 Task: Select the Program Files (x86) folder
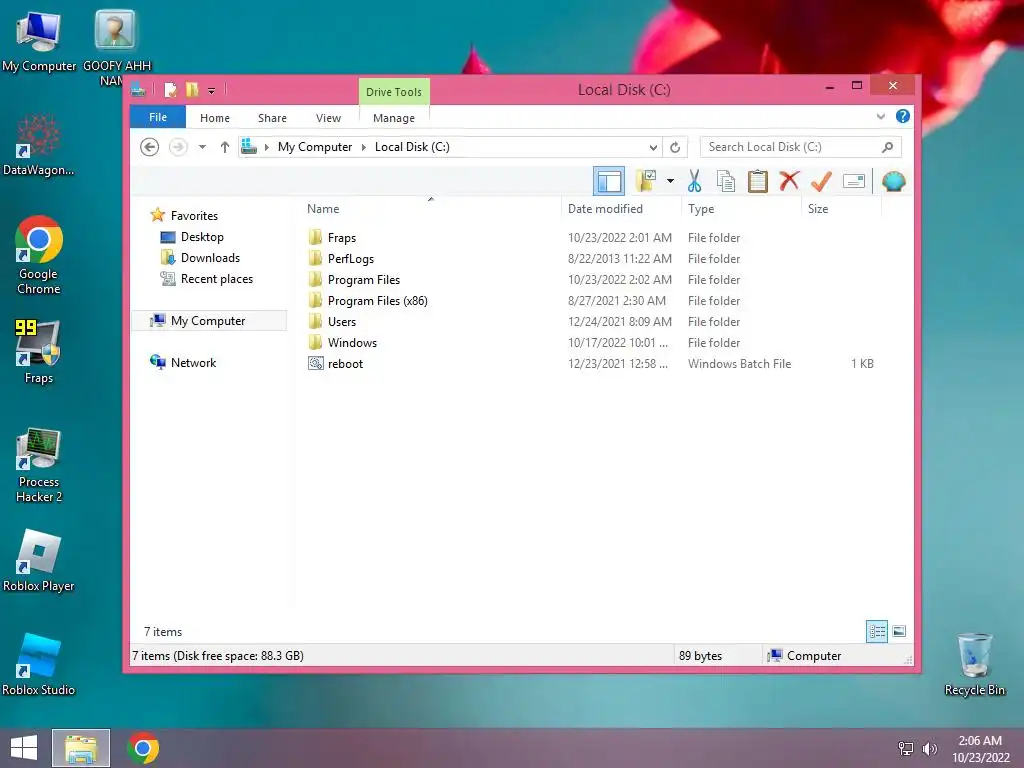377,300
